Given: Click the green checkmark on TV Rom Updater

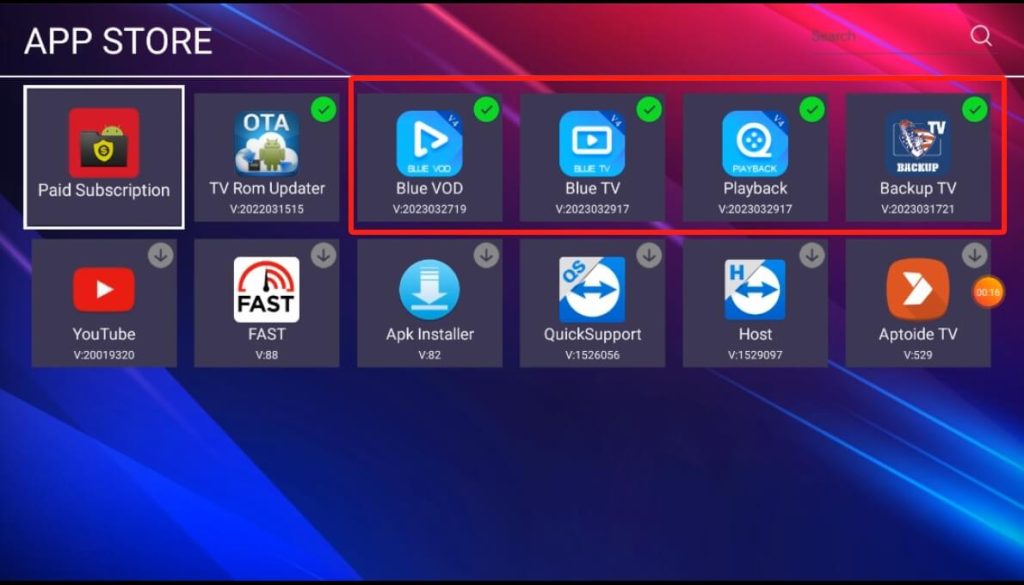Looking at the screenshot, I should (323, 109).
